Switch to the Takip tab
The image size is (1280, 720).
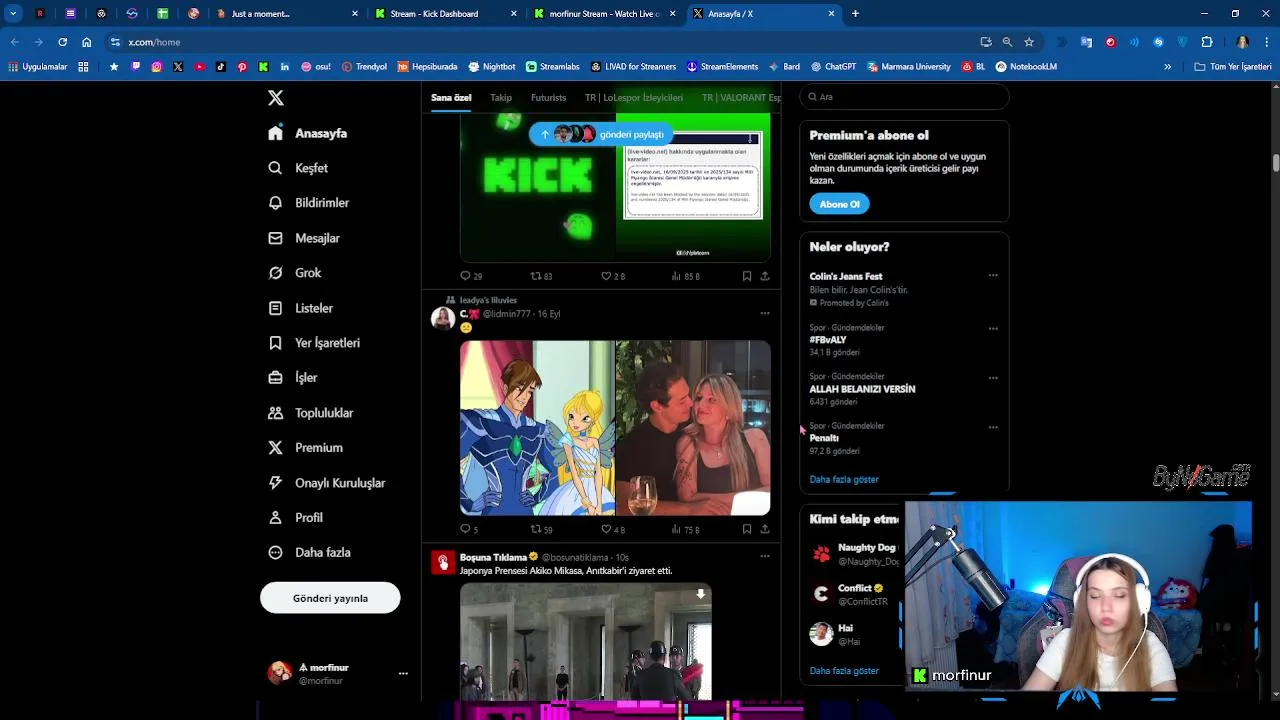click(501, 98)
